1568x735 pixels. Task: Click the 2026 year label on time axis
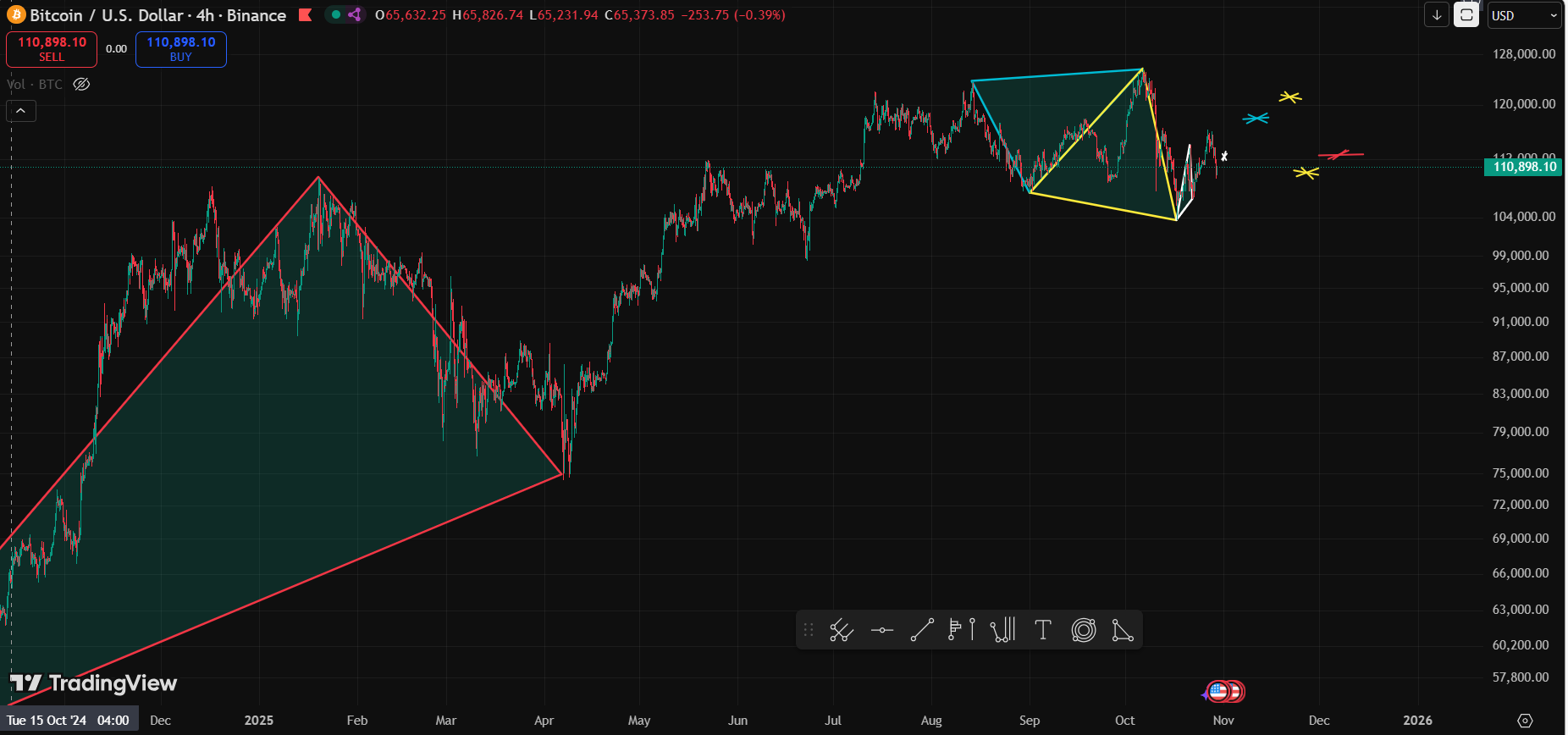1418,721
